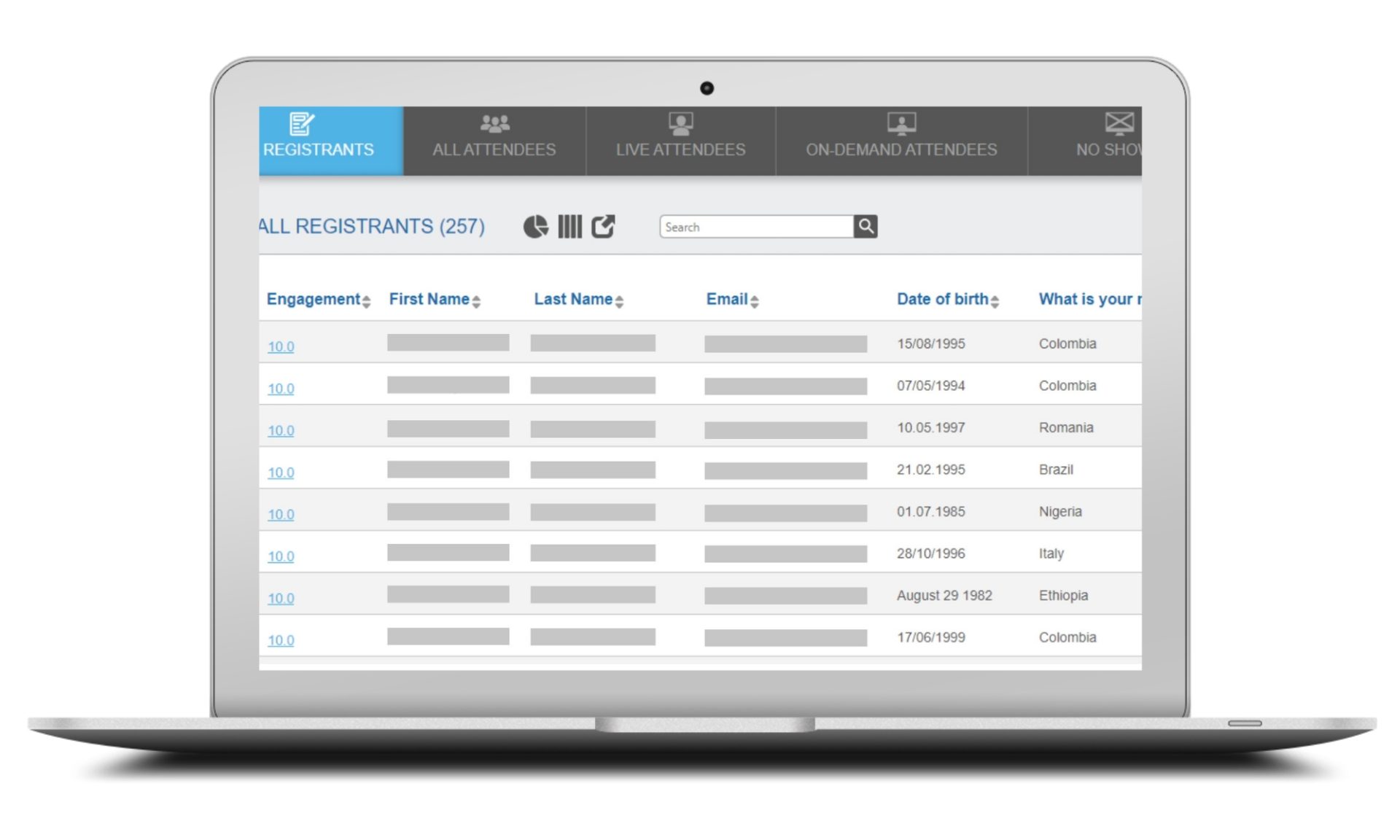Open engagement score link in Romania row
Screen dimensions: 1400x840
pyautogui.click(x=281, y=430)
